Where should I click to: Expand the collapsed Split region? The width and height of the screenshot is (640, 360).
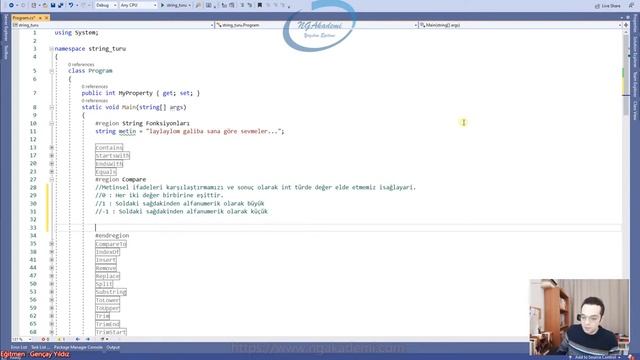point(51,284)
